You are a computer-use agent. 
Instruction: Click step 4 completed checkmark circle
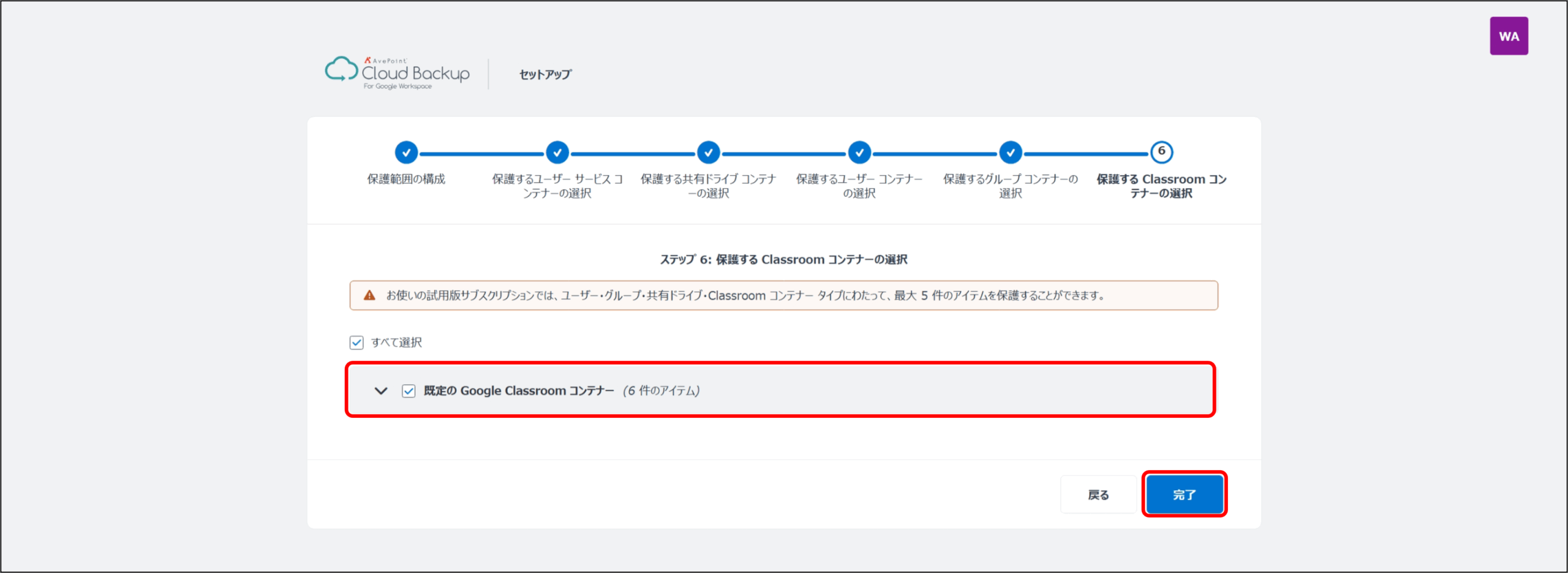(859, 153)
